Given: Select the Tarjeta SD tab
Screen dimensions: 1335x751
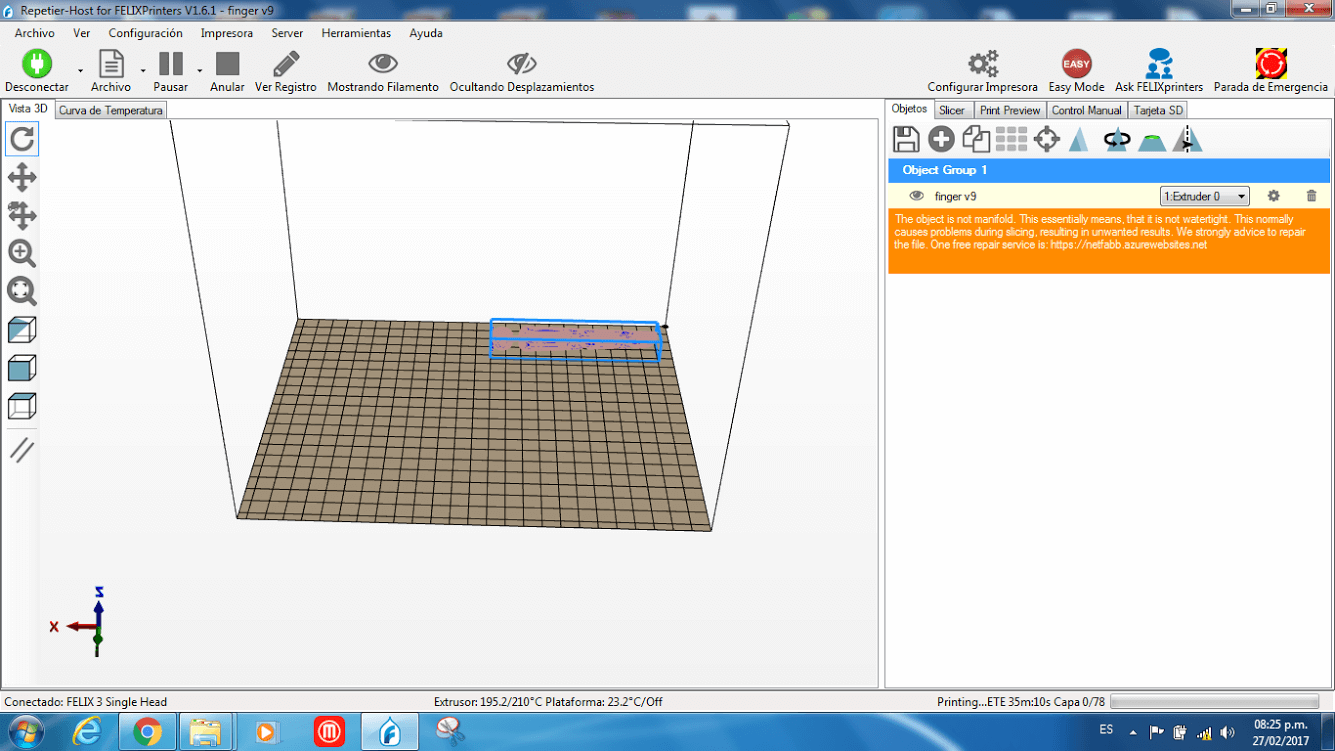Looking at the screenshot, I should point(1158,110).
